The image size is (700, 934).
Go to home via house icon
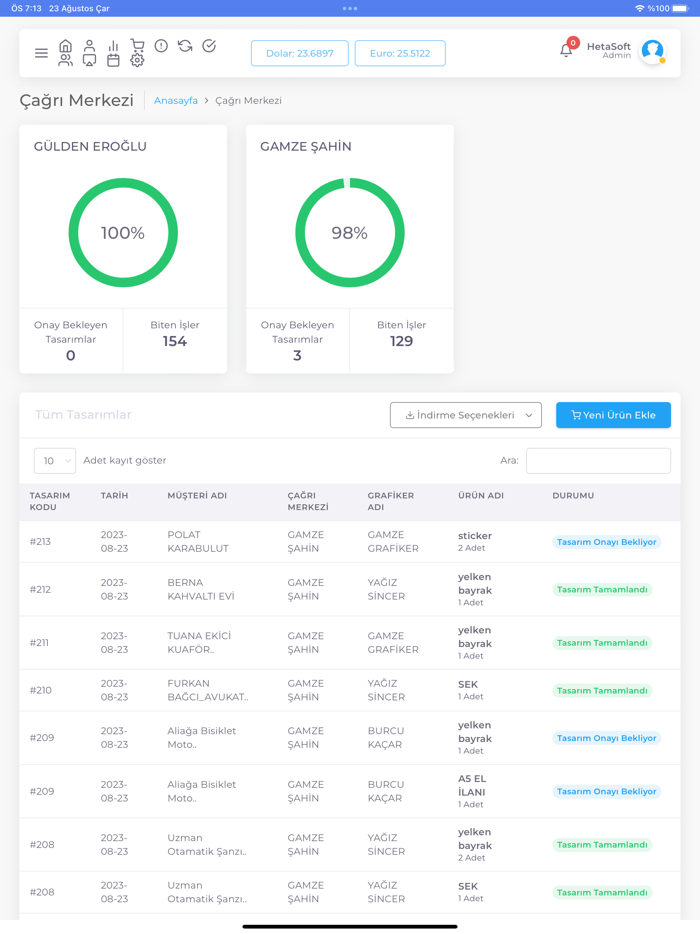66,46
